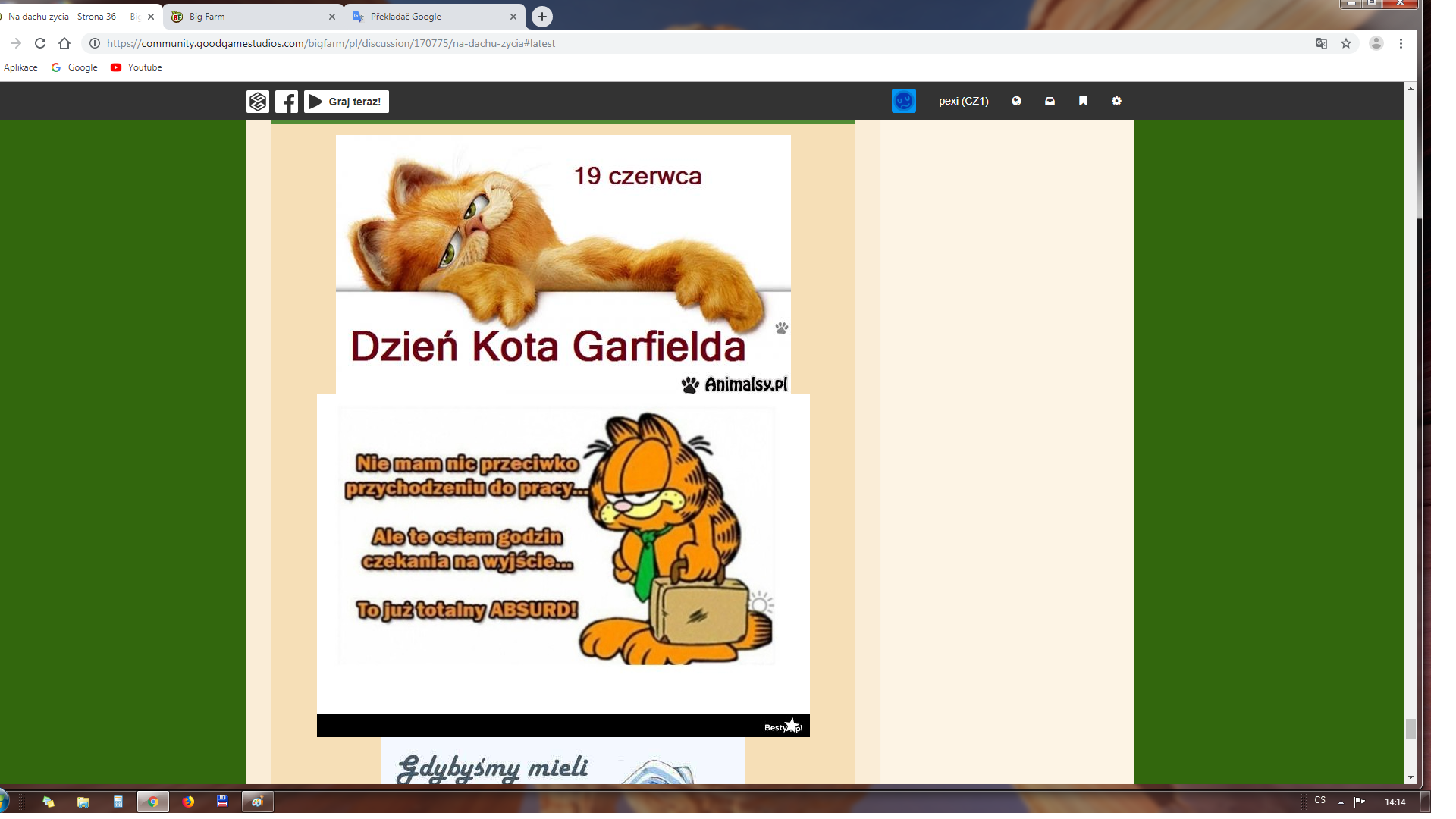Open the account settings gear icon

point(1116,101)
